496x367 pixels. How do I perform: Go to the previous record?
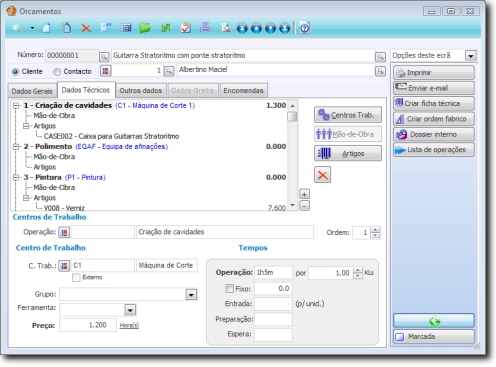[x=256, y=28]
